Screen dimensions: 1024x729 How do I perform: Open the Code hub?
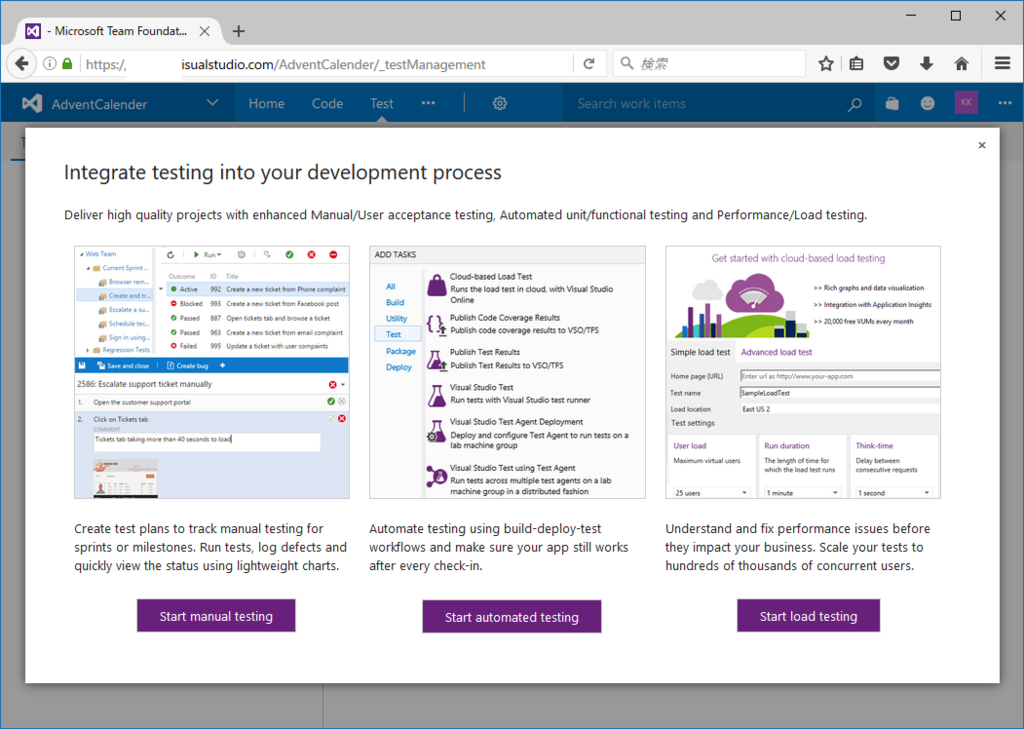(x=327, y=103)
